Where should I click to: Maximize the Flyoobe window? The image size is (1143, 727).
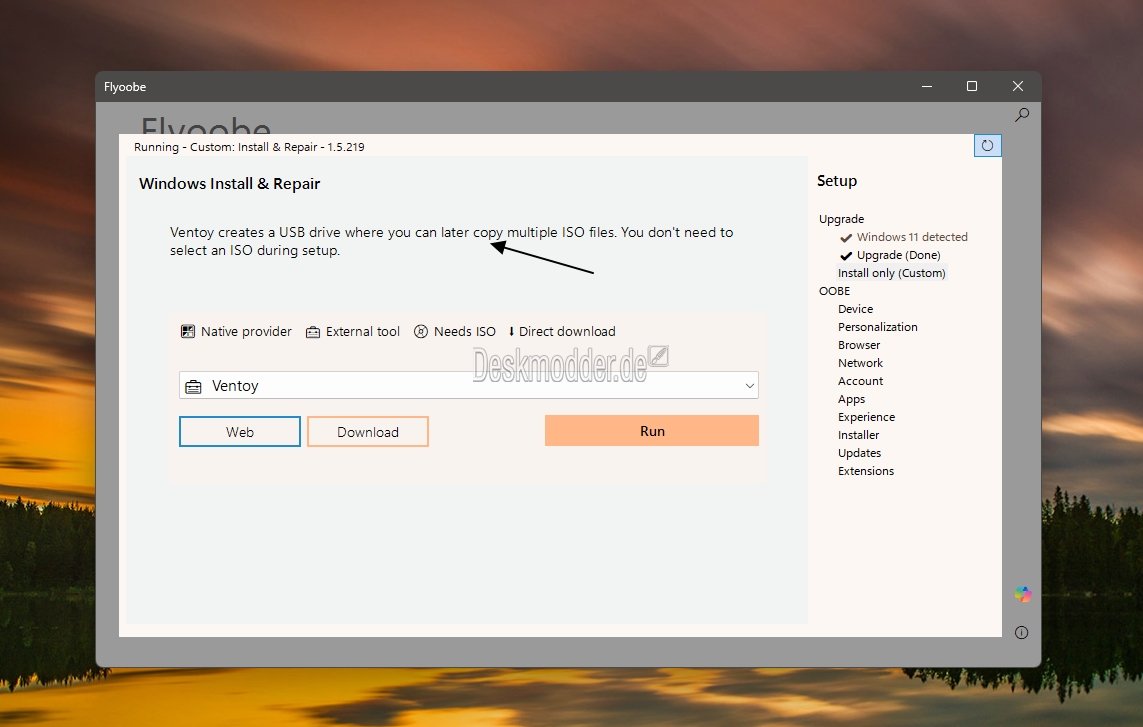(972, 86)
